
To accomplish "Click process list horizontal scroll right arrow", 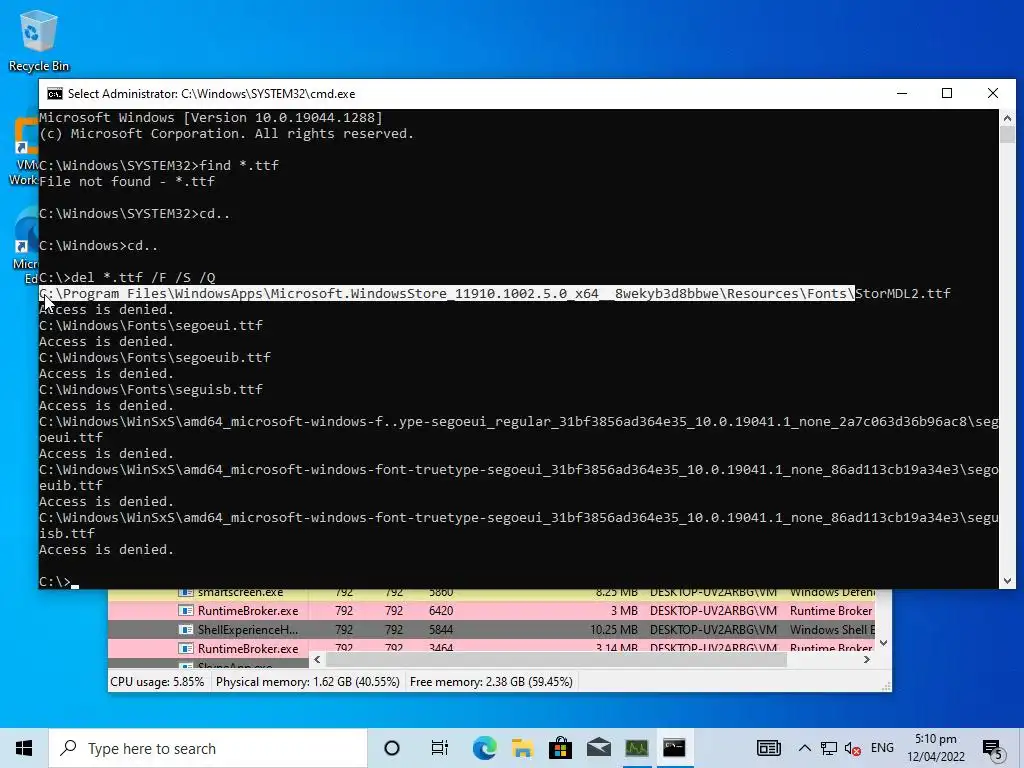I will [867, 660].
